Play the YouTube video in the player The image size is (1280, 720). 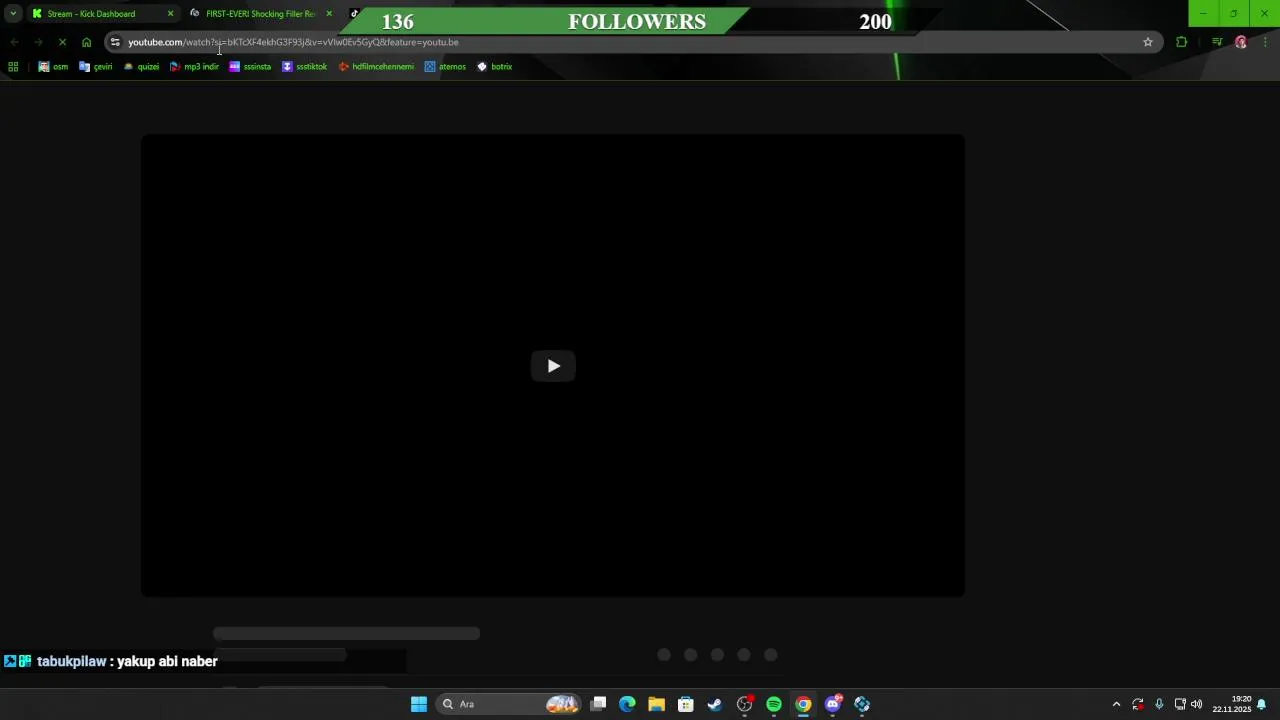pos(553,366)
